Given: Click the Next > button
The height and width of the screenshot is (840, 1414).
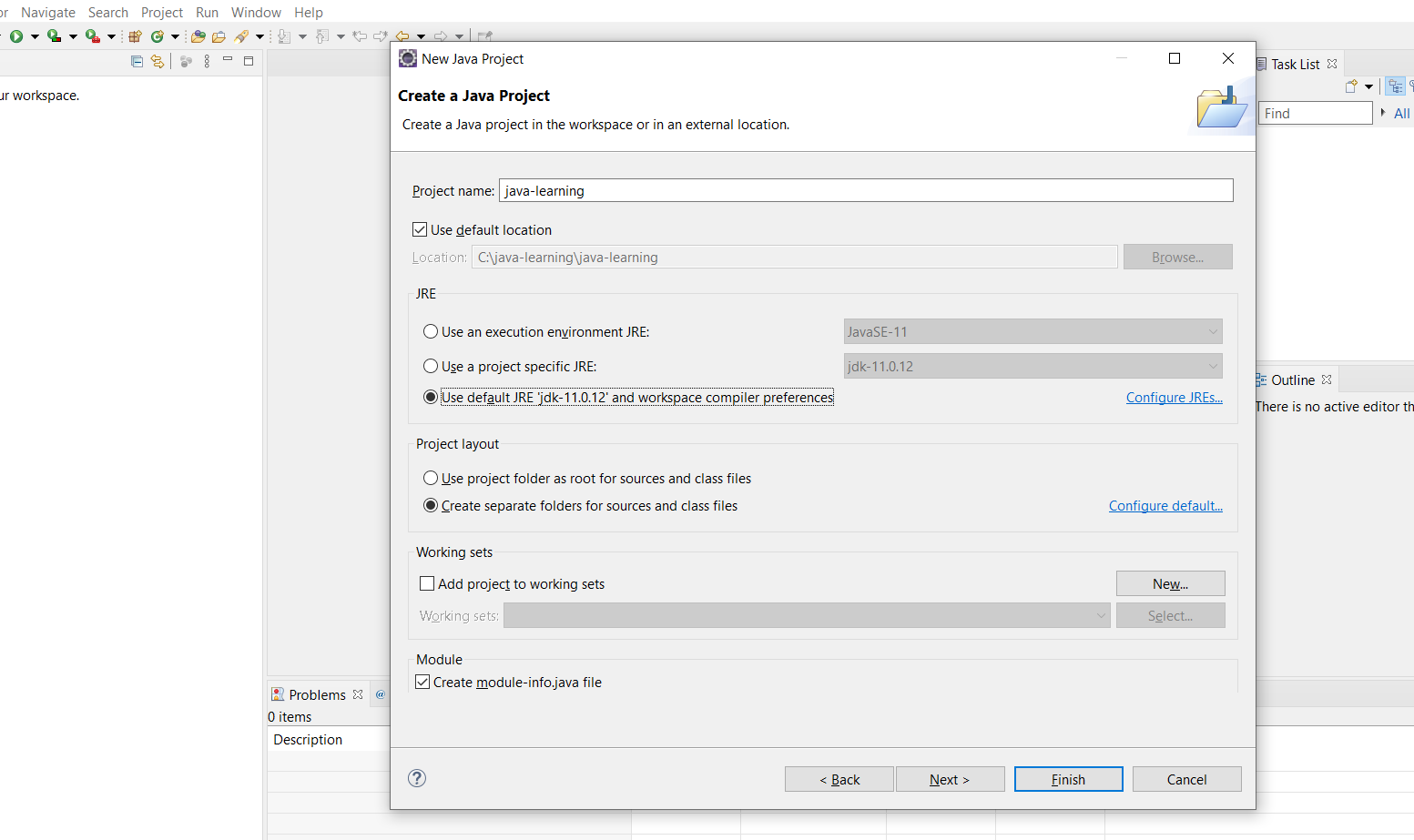Looking at the screenshot, I should pyautogui.click(x=950, y=779).
